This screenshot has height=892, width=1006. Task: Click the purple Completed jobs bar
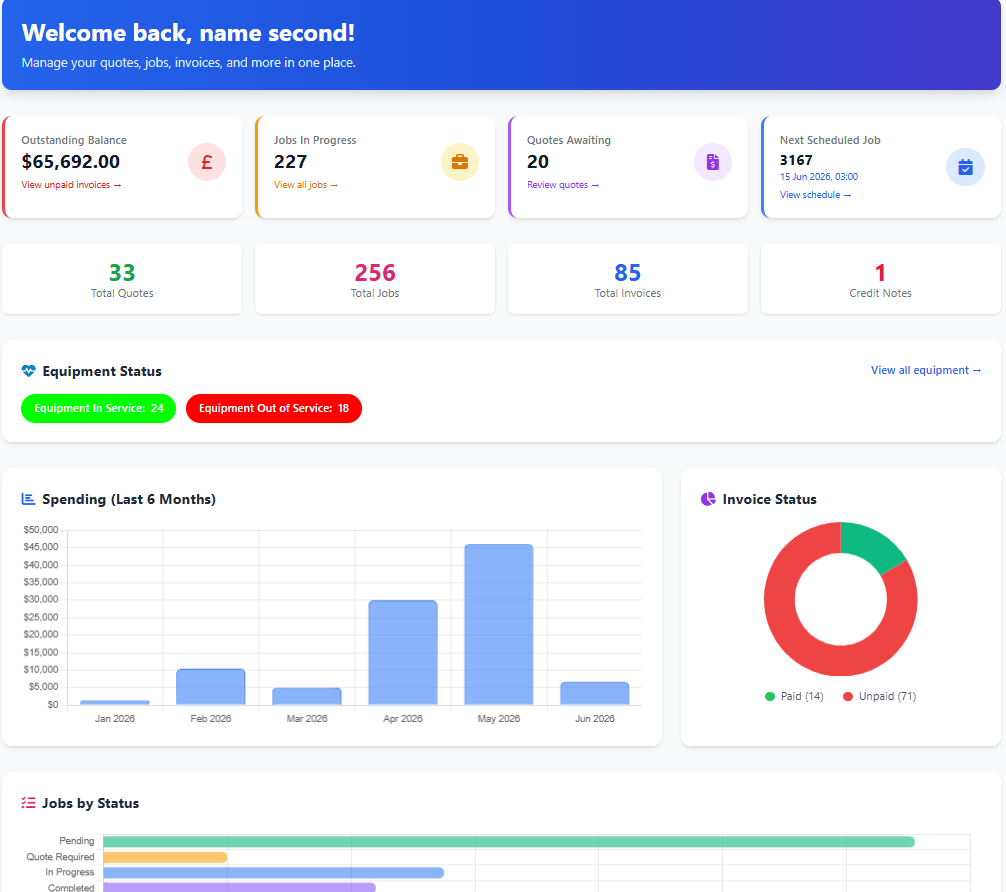pyautogui.click(x=239, y=888)
